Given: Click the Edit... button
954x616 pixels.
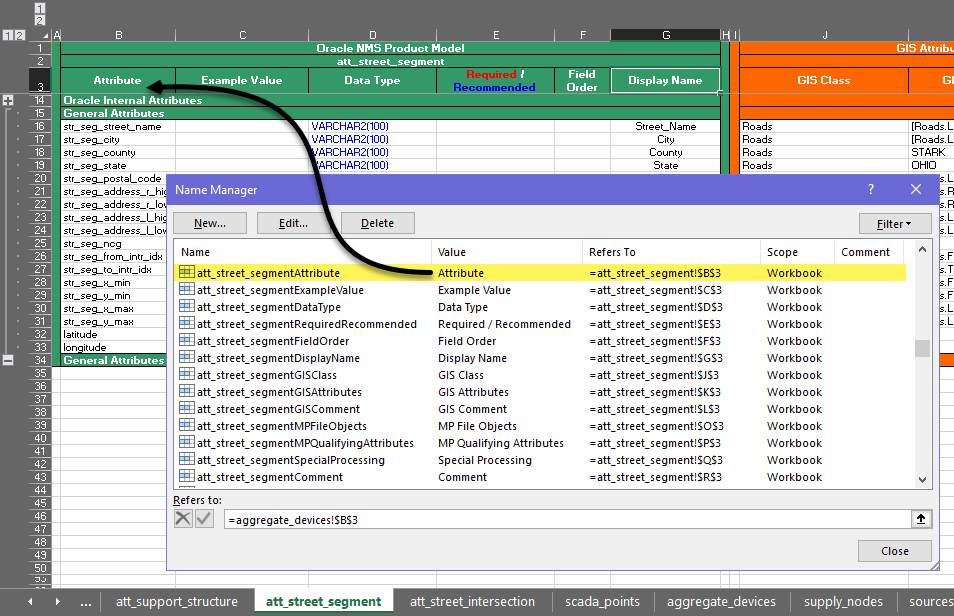Looking at the screenshot, I should click(x=293, y=223).
